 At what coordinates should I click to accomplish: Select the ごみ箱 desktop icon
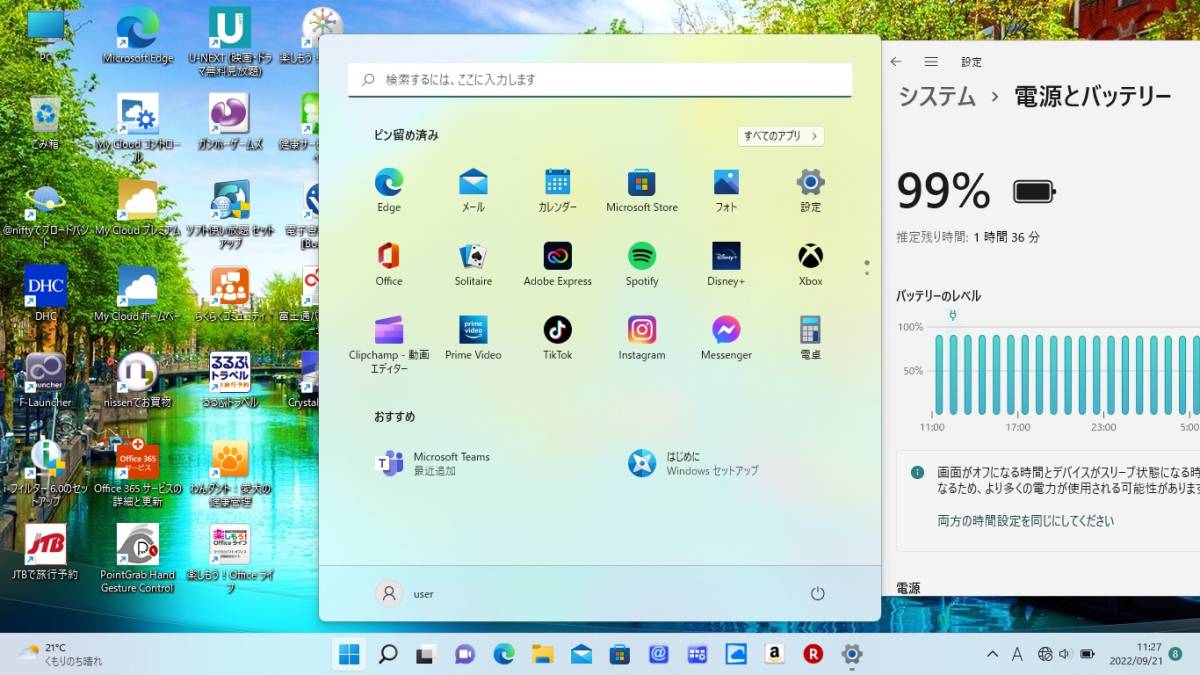tap(45, 122)
